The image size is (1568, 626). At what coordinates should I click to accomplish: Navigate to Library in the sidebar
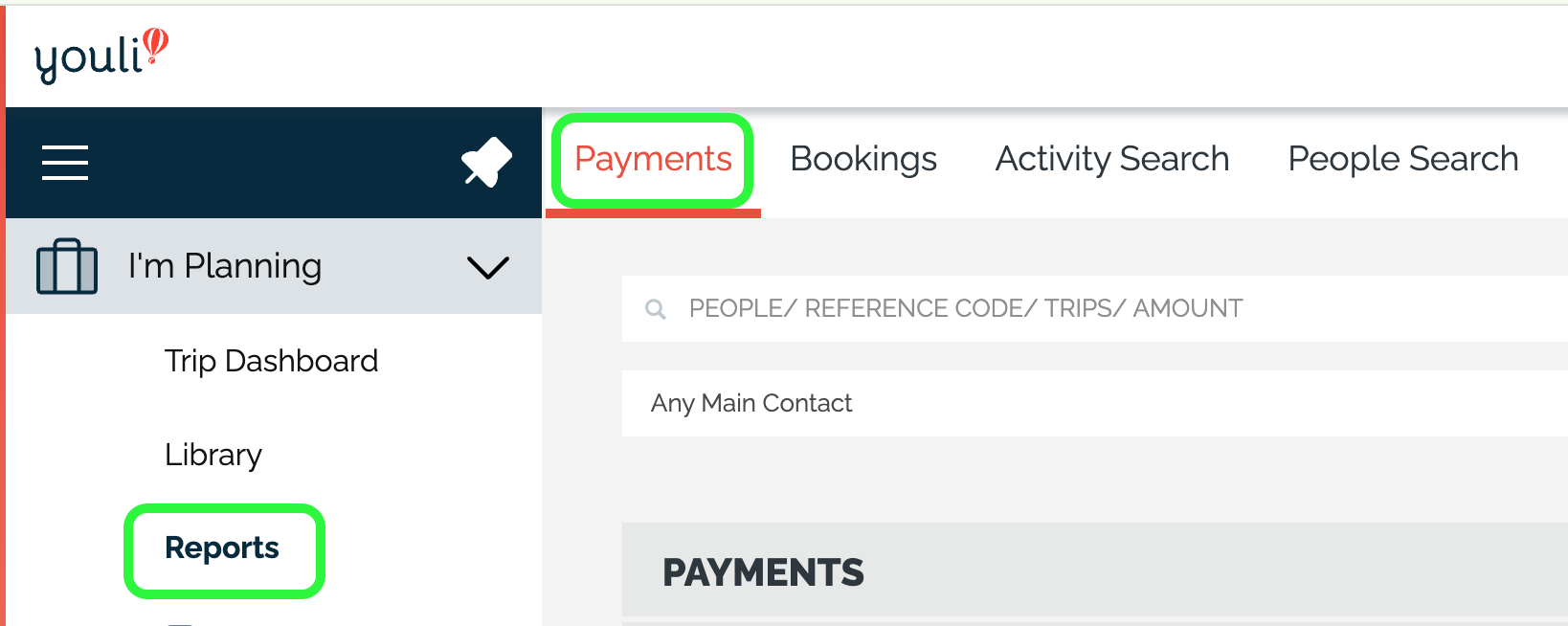pos(213,455)
